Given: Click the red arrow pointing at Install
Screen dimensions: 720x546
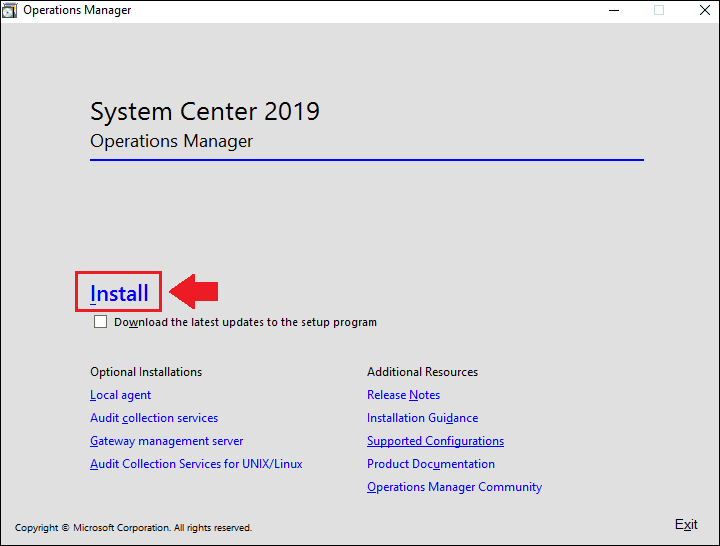Looking at the screenshot, I should [x=193, y=292].
